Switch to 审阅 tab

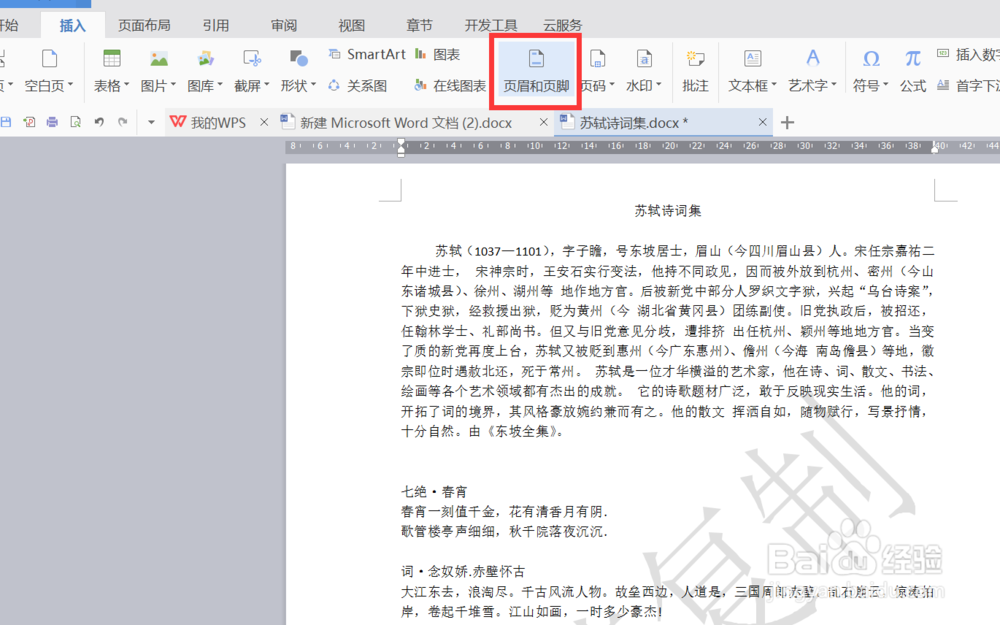(284, 26)
